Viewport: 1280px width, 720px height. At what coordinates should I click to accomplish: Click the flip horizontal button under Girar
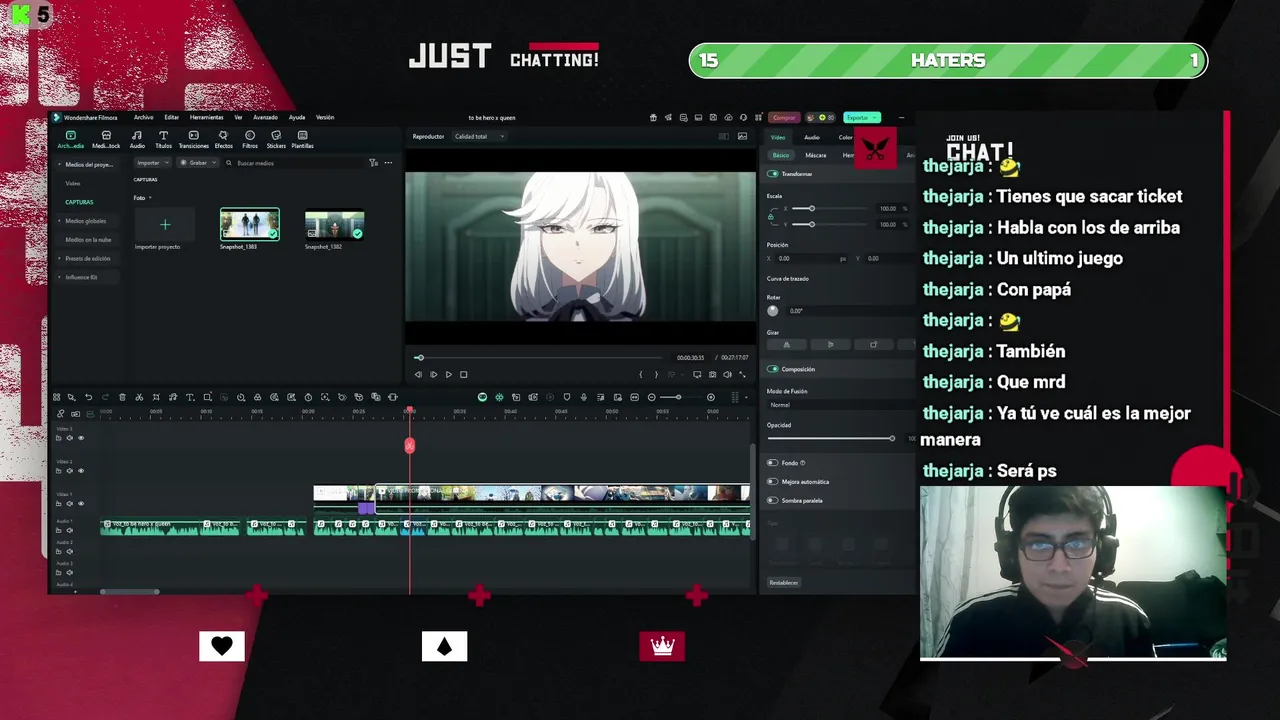pos(786,344)
